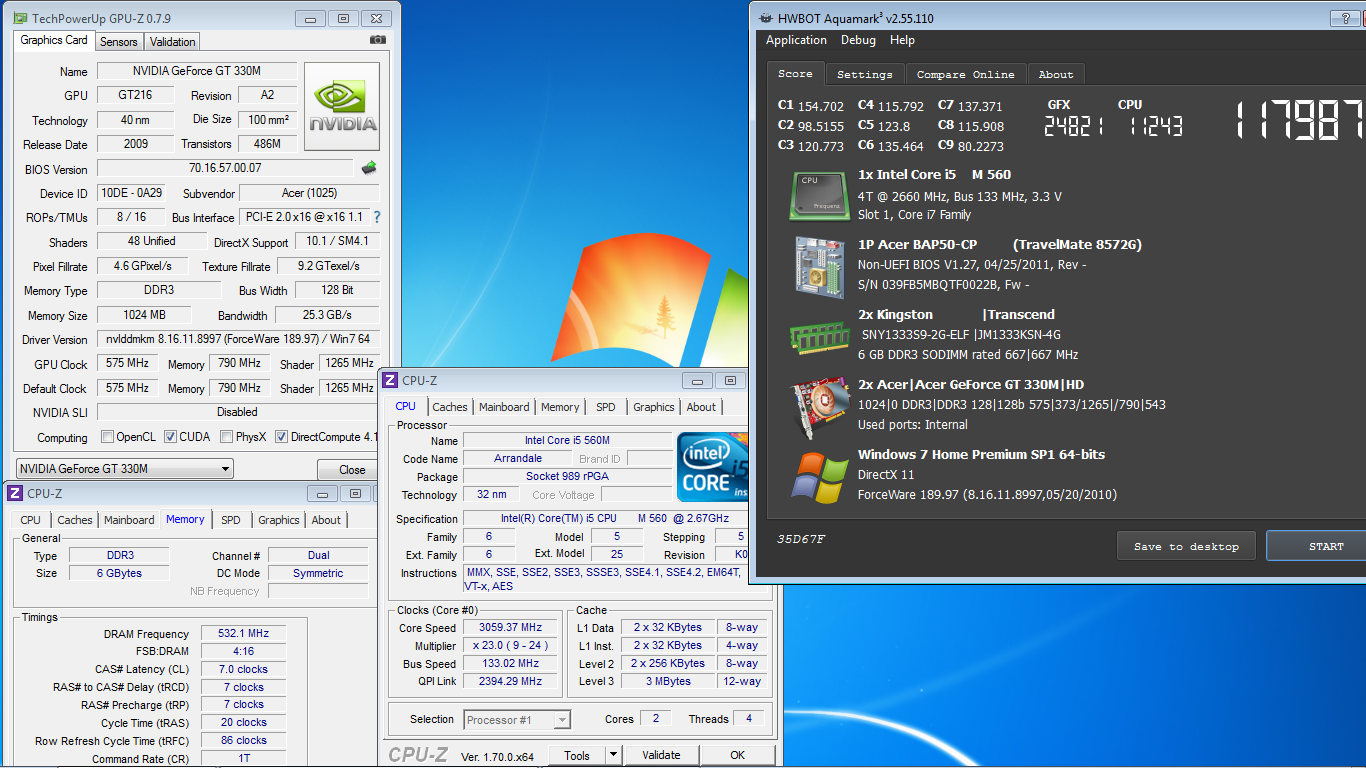The height and width of the screenshot is (768, 1366).
Task: Select CPU tab in CPU-Z Memory window
Action: click(x=31, y=520)
